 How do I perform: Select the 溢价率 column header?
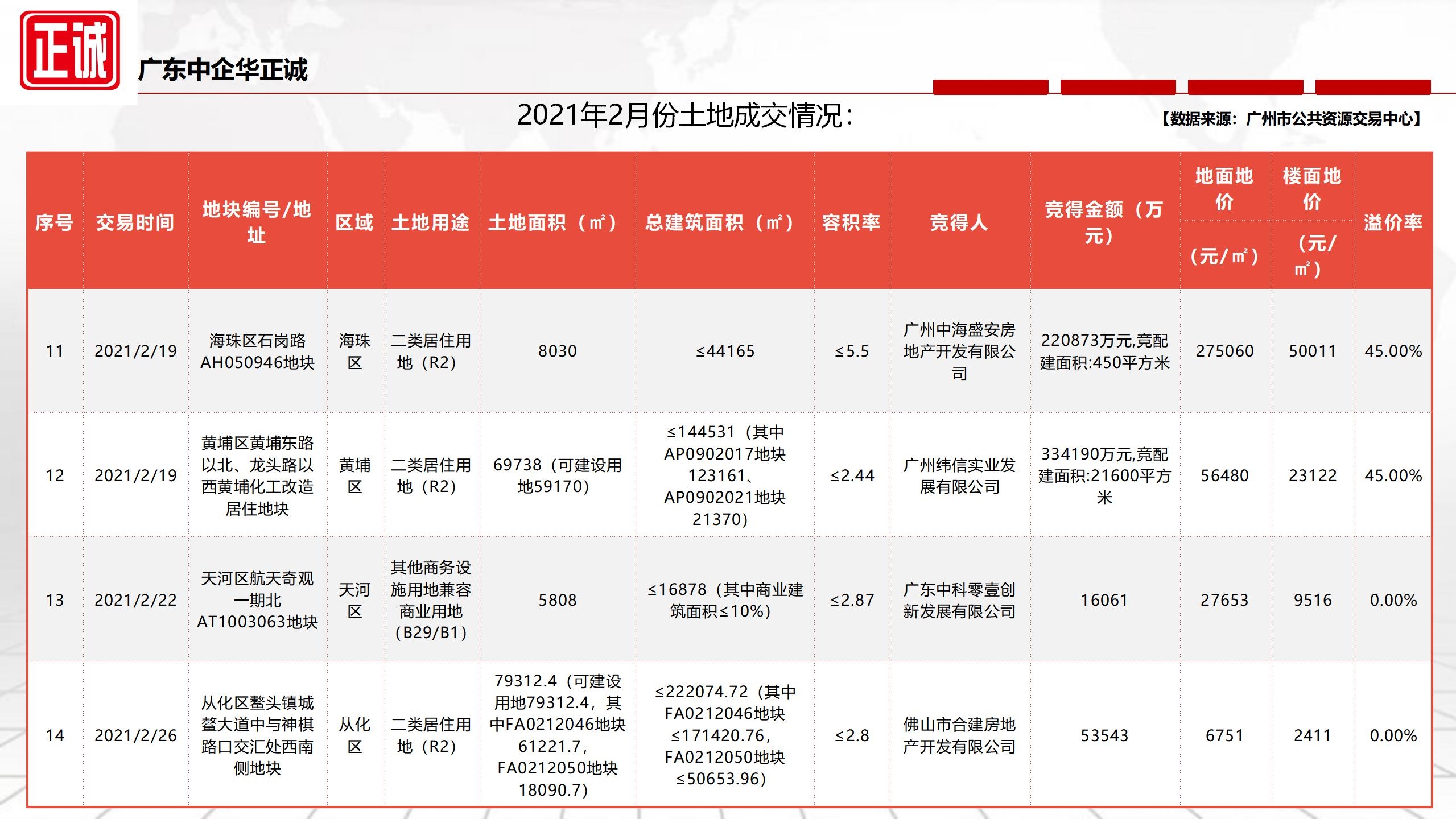(x=1393, y=222)
